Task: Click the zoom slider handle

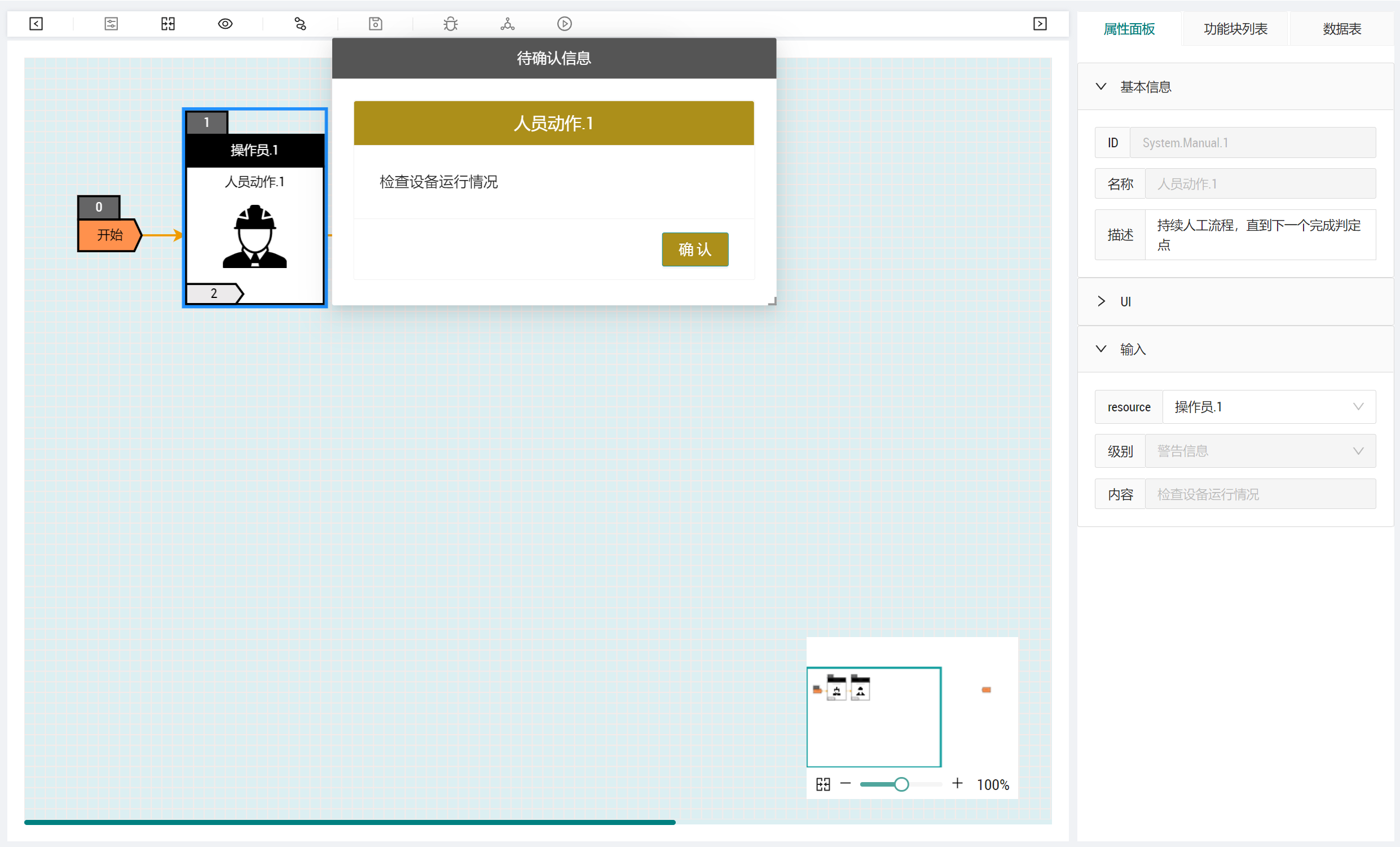Action: click(x=901, y=784)
